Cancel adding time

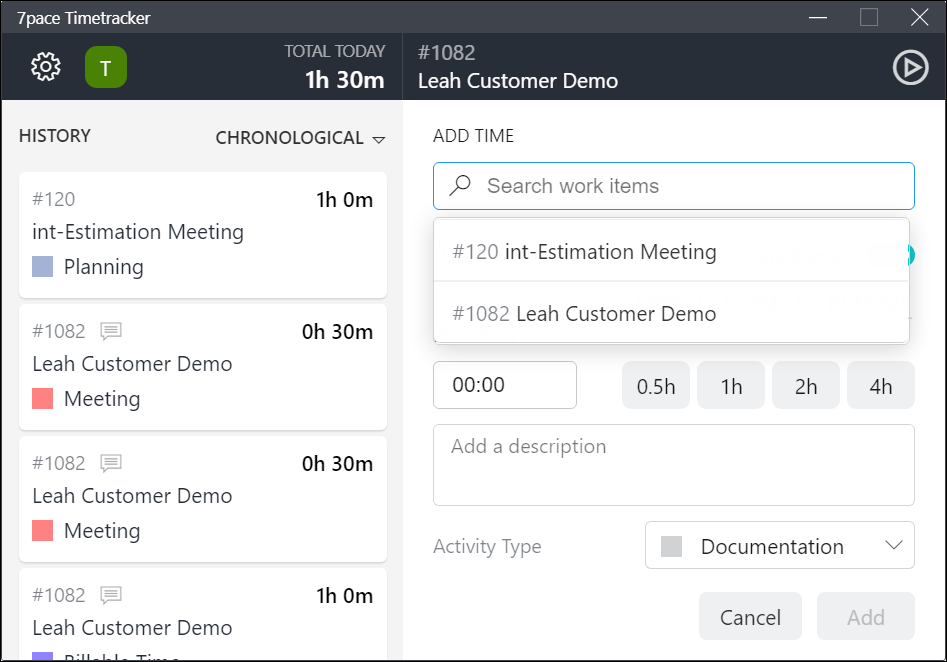[x=750, y=617]
